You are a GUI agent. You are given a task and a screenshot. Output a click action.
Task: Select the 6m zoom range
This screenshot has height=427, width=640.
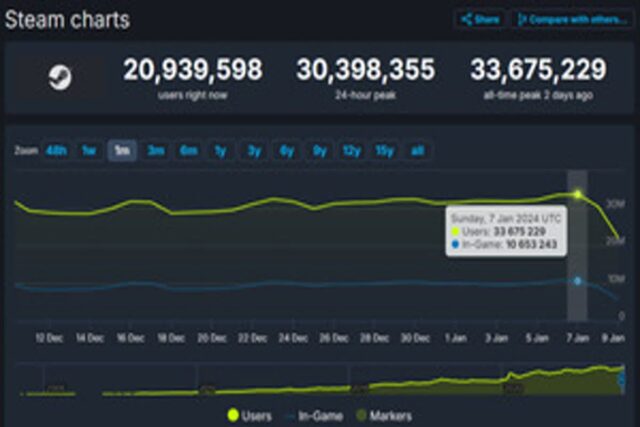pyautogui.click(x=189, y=151)
